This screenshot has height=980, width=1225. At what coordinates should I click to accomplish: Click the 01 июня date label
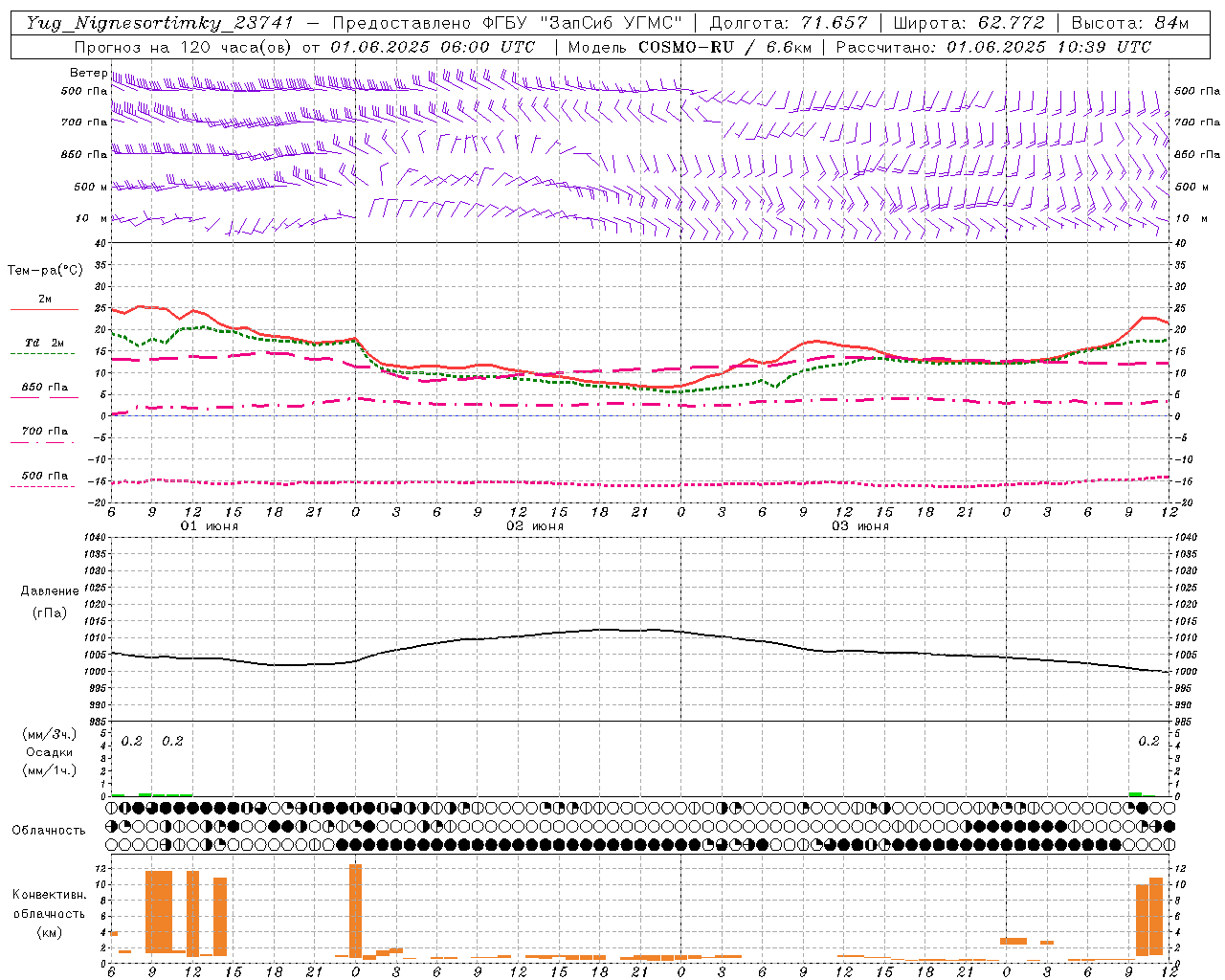[210, 526]
